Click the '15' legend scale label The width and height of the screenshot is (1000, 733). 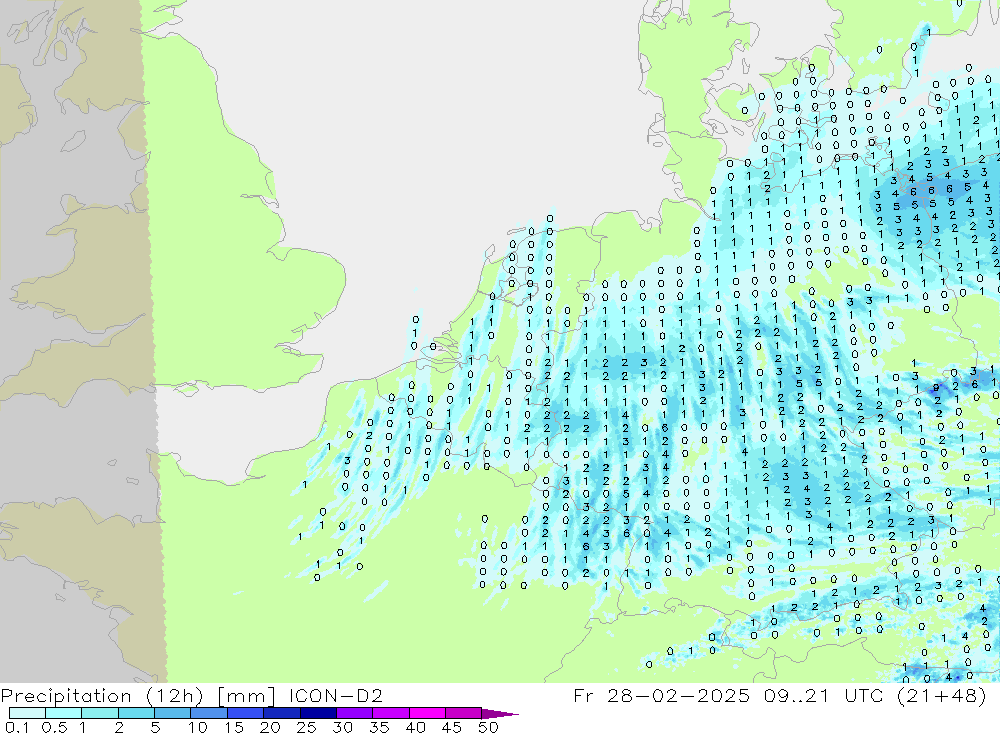coord(234,727)
